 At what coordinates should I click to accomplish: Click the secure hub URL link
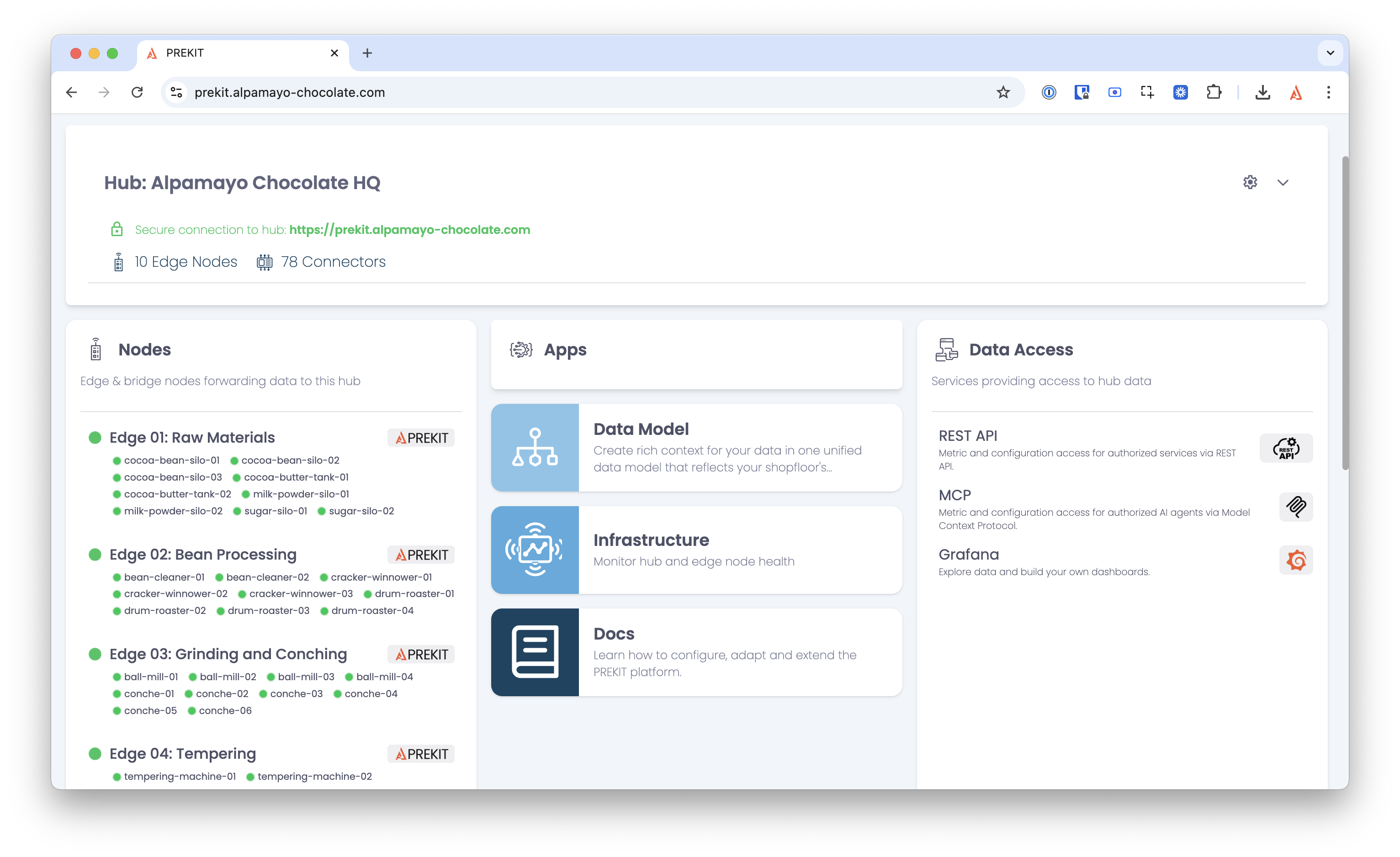(x=409, y=229)
